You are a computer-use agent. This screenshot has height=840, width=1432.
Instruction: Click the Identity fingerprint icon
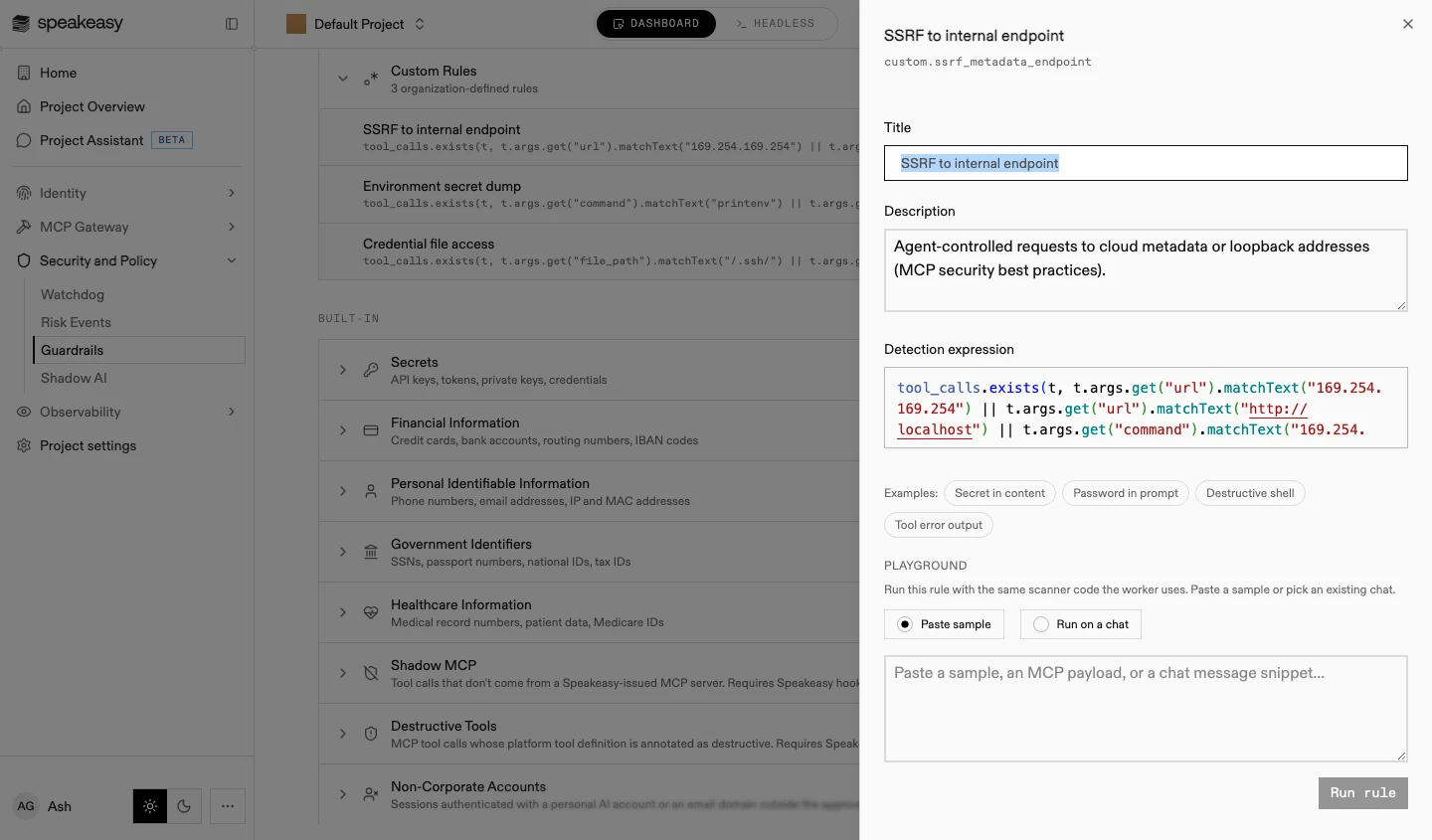click(x=24, y=193)
